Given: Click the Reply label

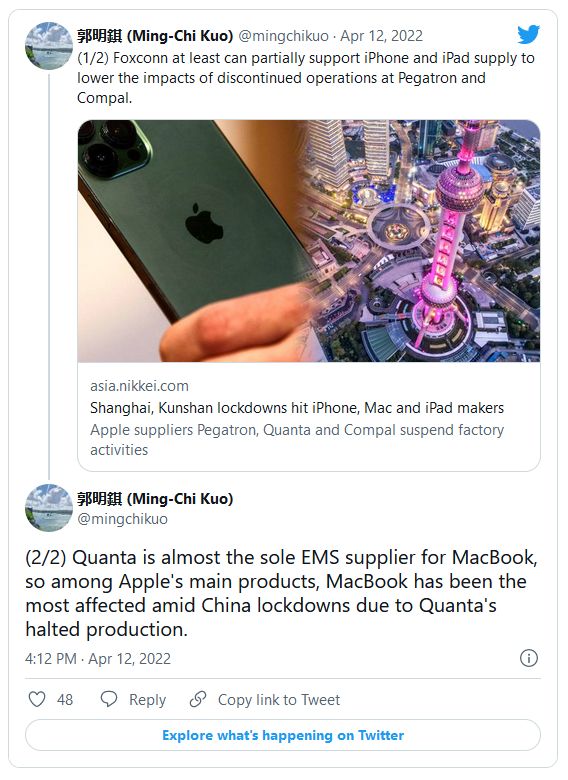Looking at the screenshot, I should pyautogui.click(x=147, y=699).
